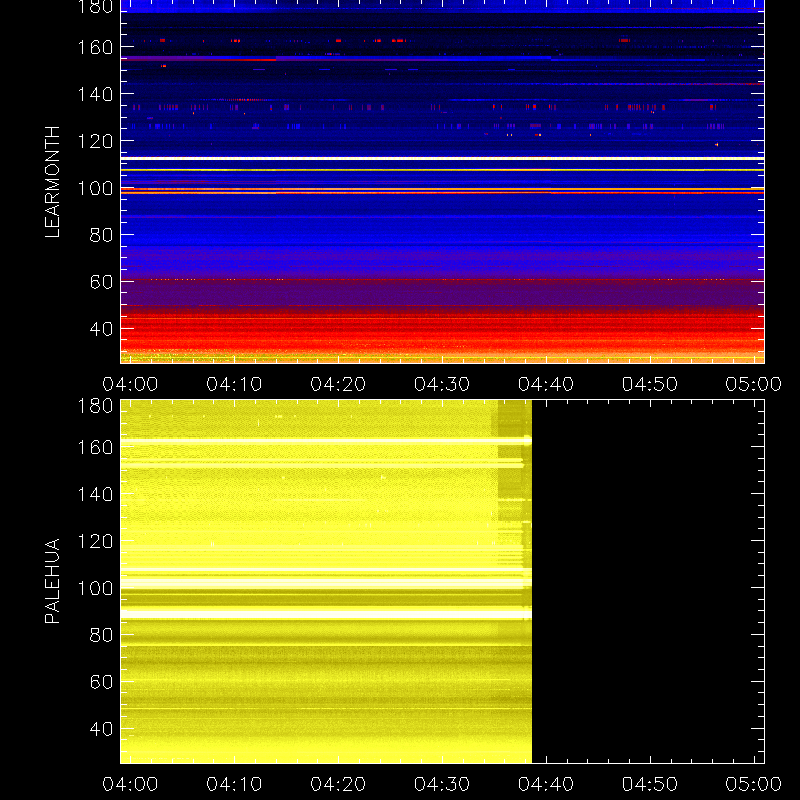This screenshot has width=800, height=800.
Task: Click the 04:30 time label below Palehua plot
Action: click(442, 784)
